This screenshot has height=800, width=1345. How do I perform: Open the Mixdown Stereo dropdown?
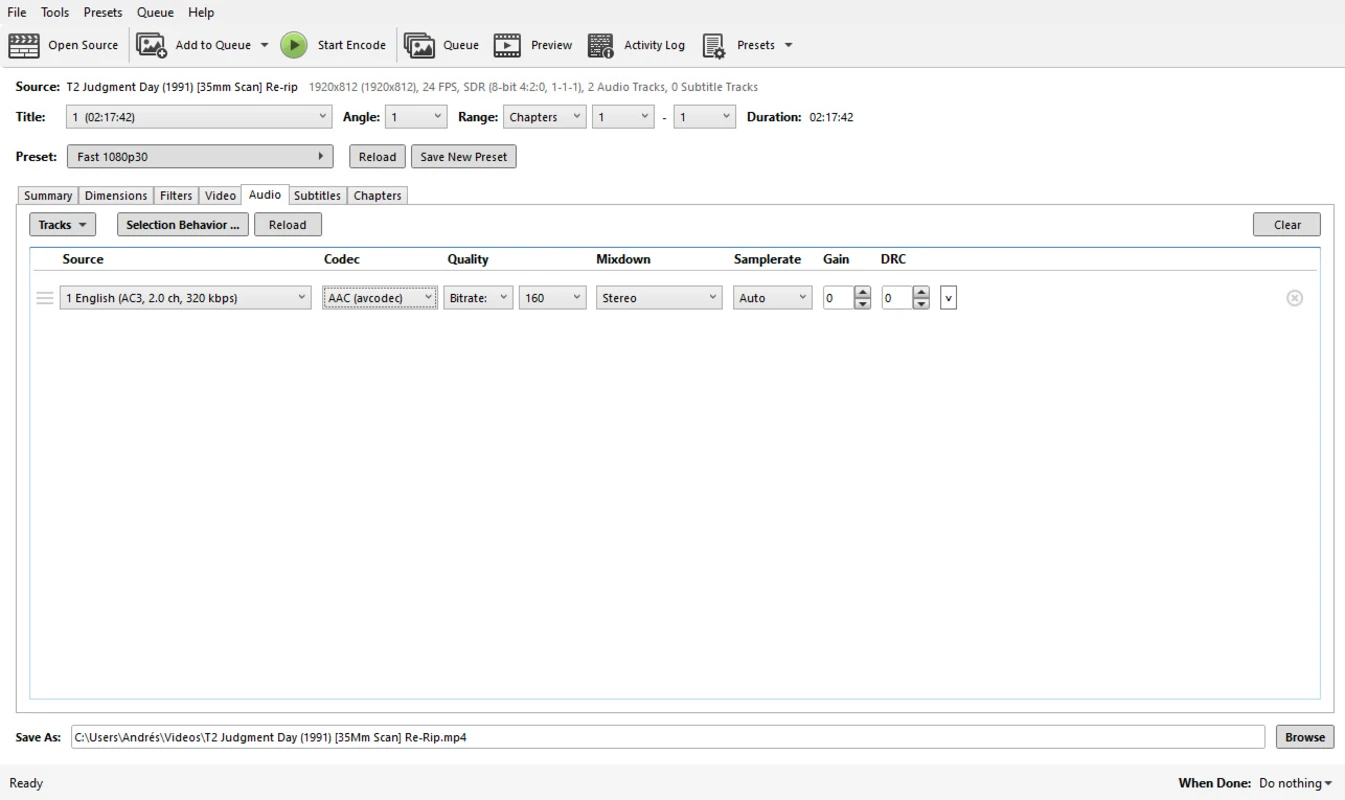coord(659,298)
